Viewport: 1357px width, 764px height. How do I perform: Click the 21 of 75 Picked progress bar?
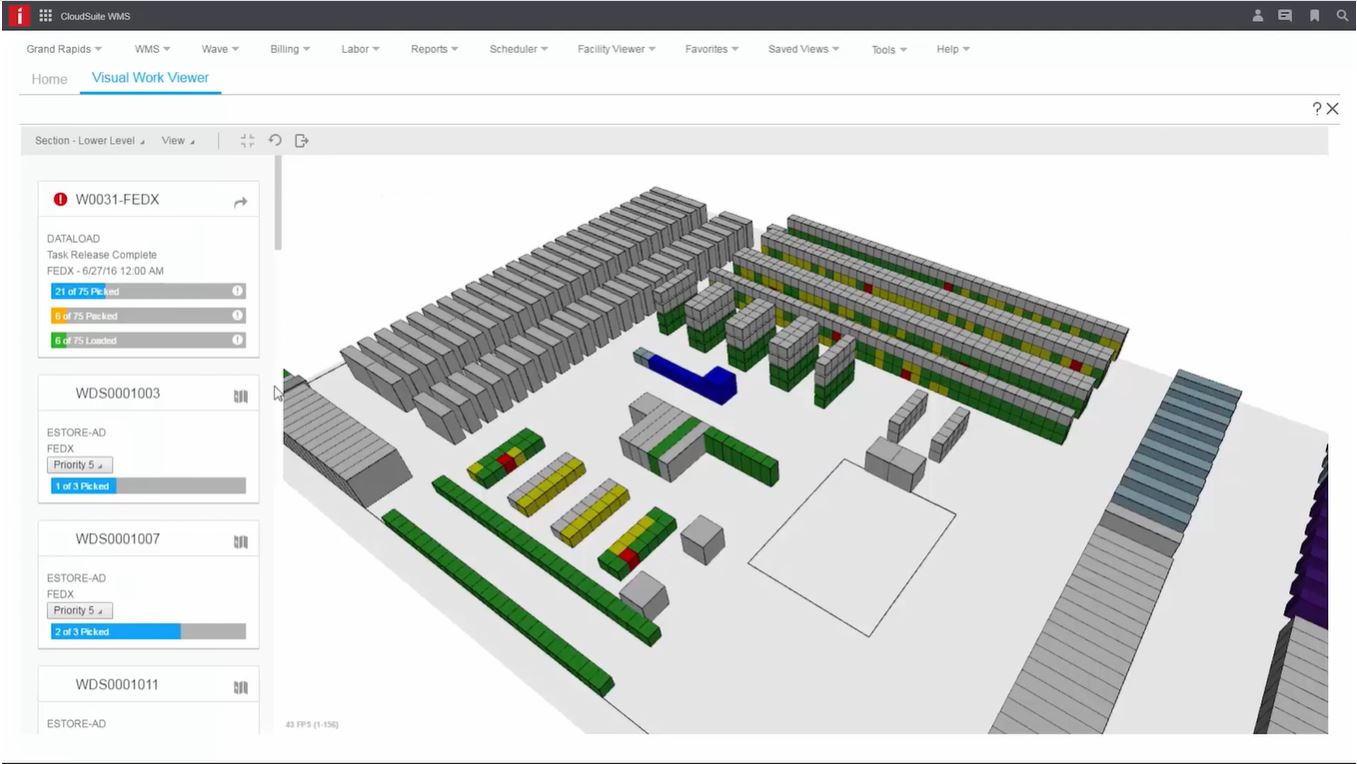tap(148, 291)
